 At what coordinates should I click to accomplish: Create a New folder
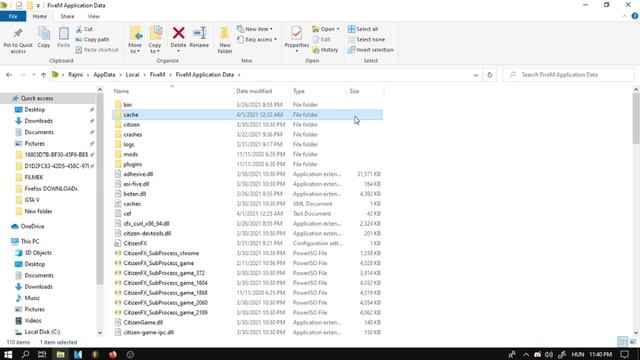click(225, 40)
